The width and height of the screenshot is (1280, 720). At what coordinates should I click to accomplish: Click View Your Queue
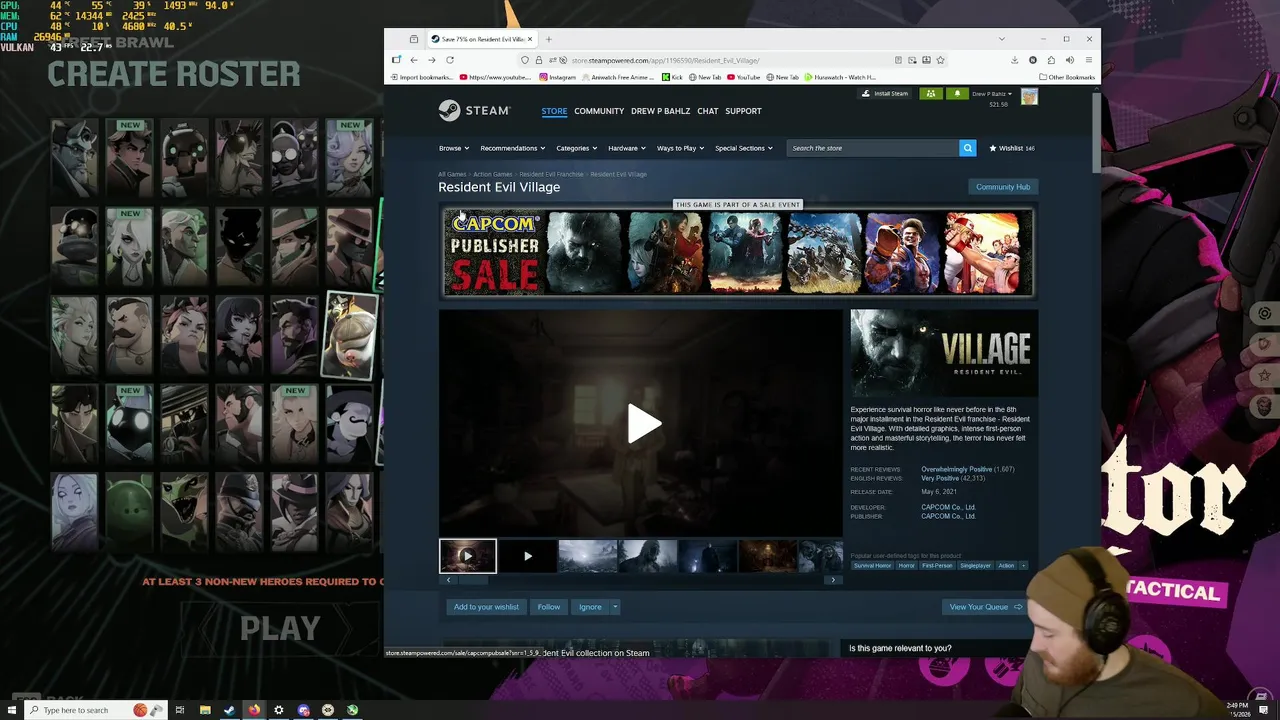click(x=986, y=607)
